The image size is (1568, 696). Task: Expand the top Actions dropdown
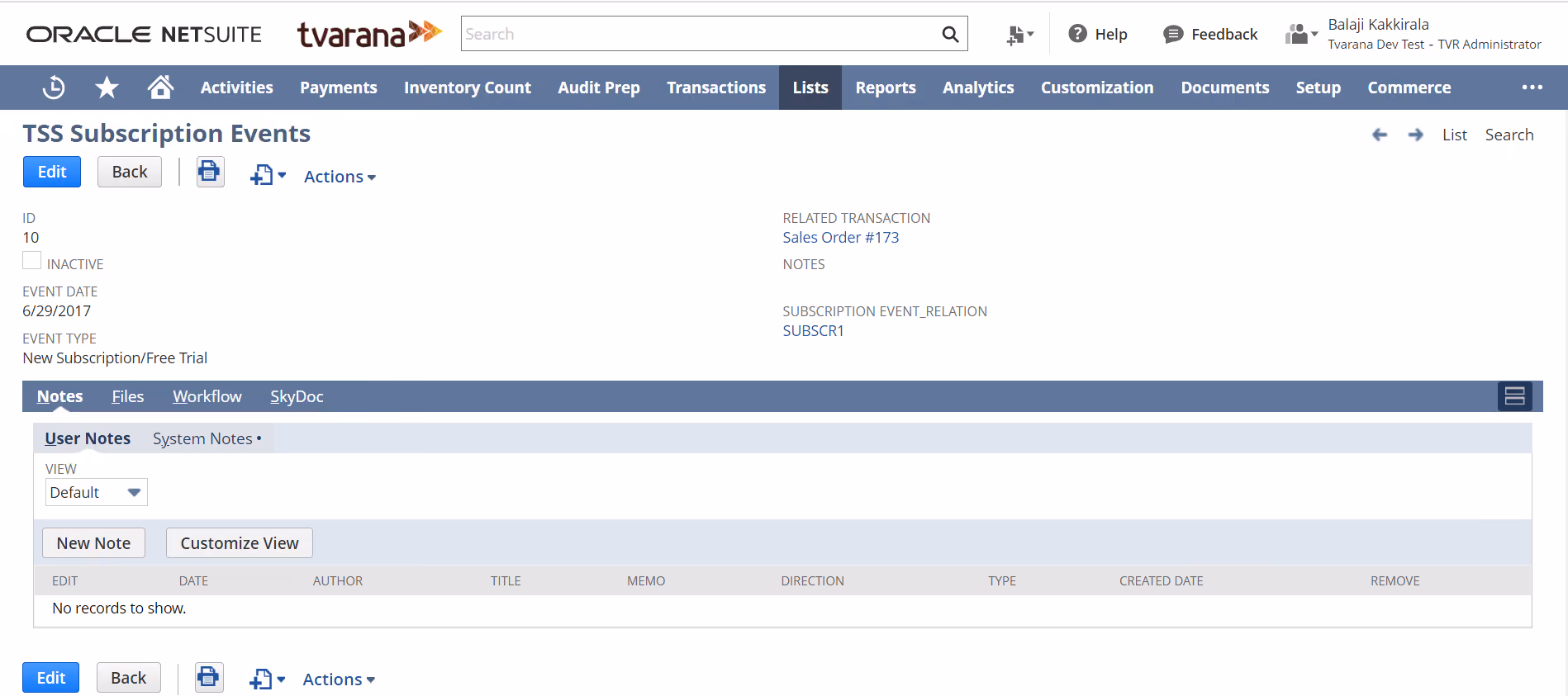[x=340, y=177]
